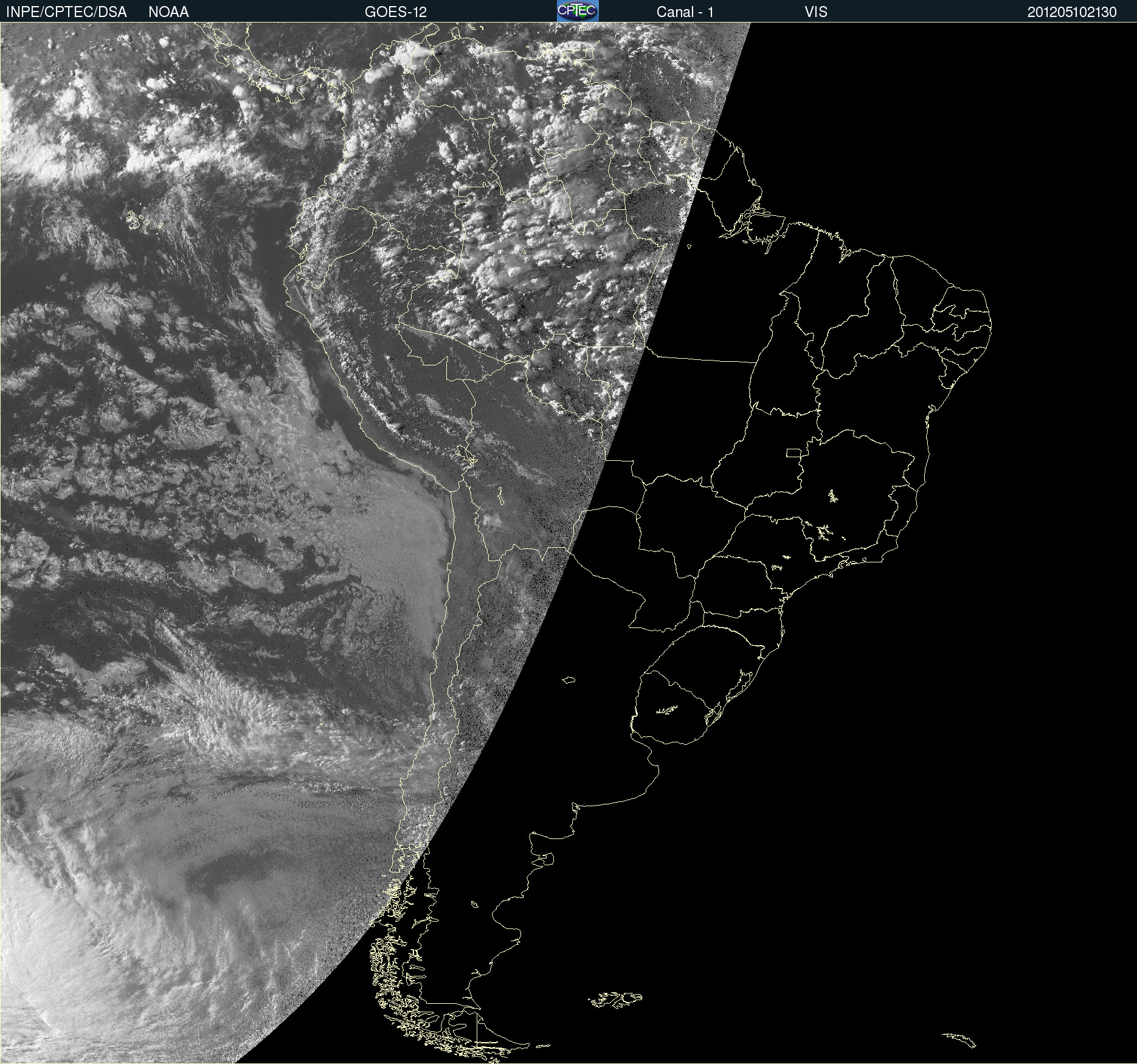Select the 201205102130 timestamp
Viewport: 1137px width, 1064px height.
click(1072, 12)
